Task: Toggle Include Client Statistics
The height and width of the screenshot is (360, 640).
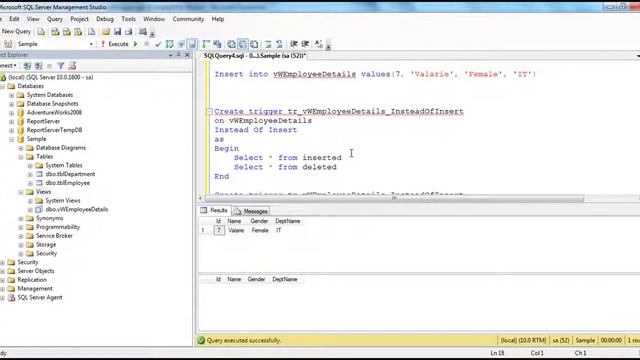Action: point(218,44)
